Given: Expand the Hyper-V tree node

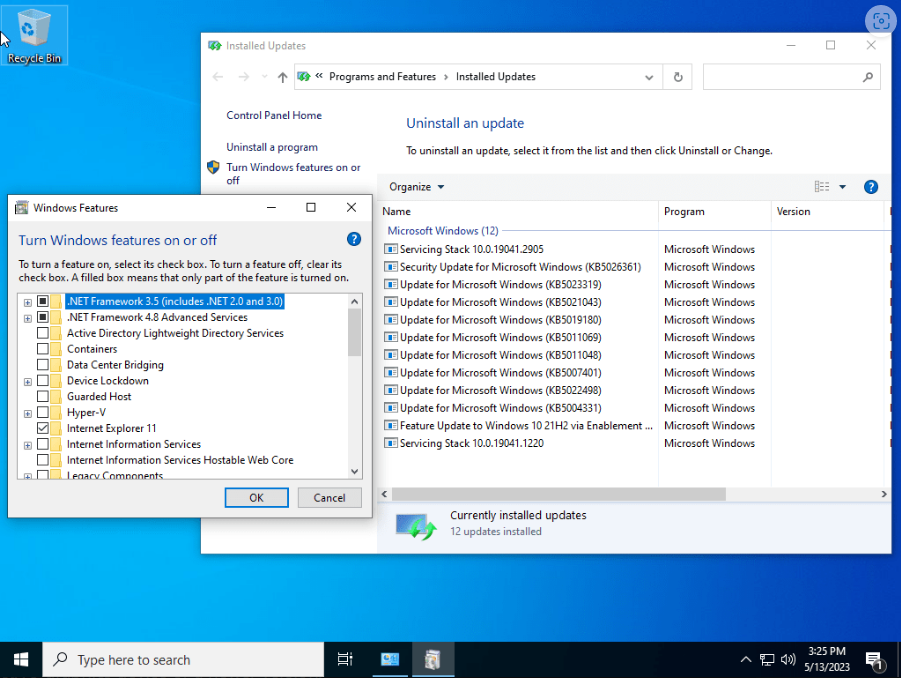Looking at the screenshot, I should coord(28,414).
